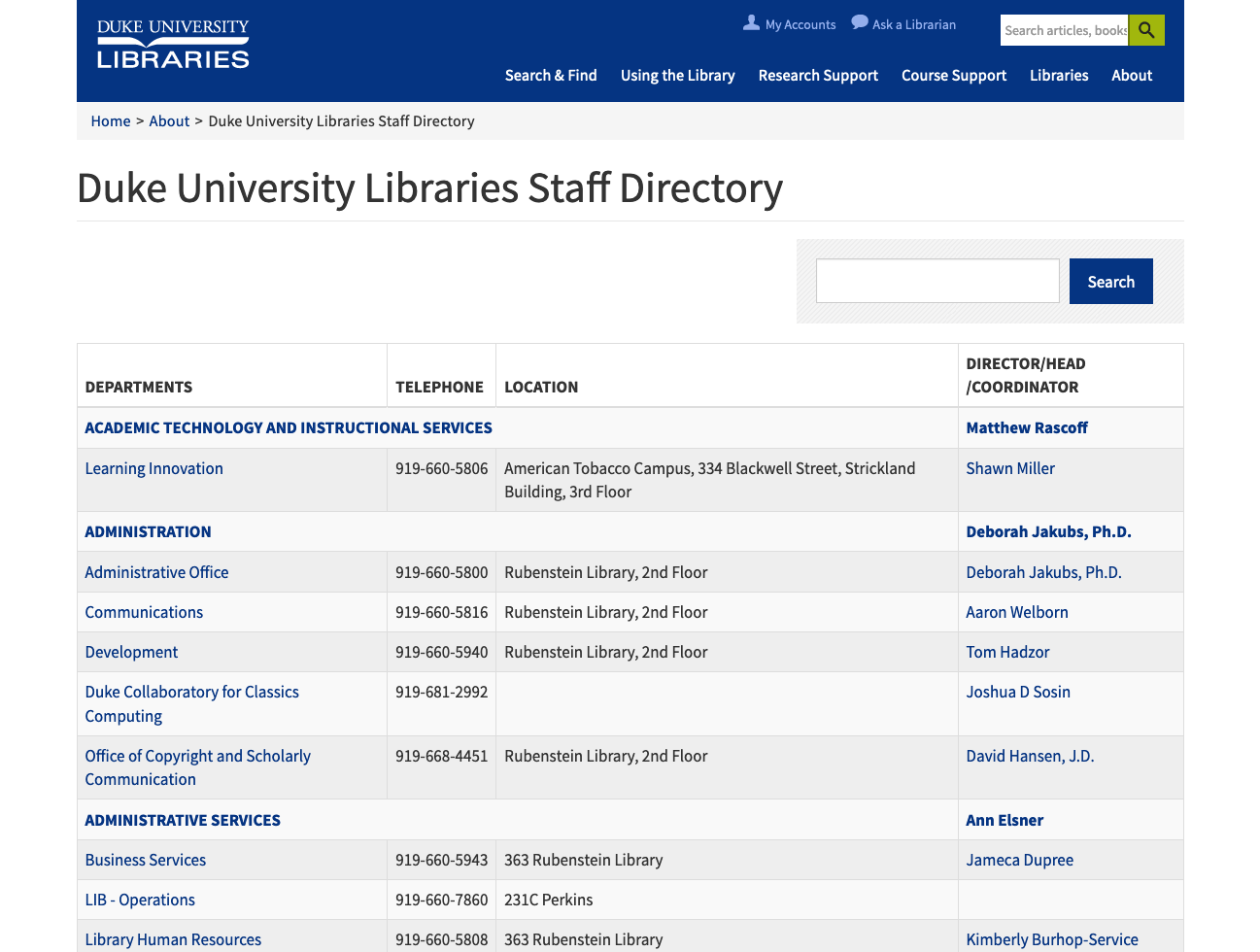Open Ann Elsner's profile
Viewport: 1260px width, 952px height.
(x=1005, y=820)
